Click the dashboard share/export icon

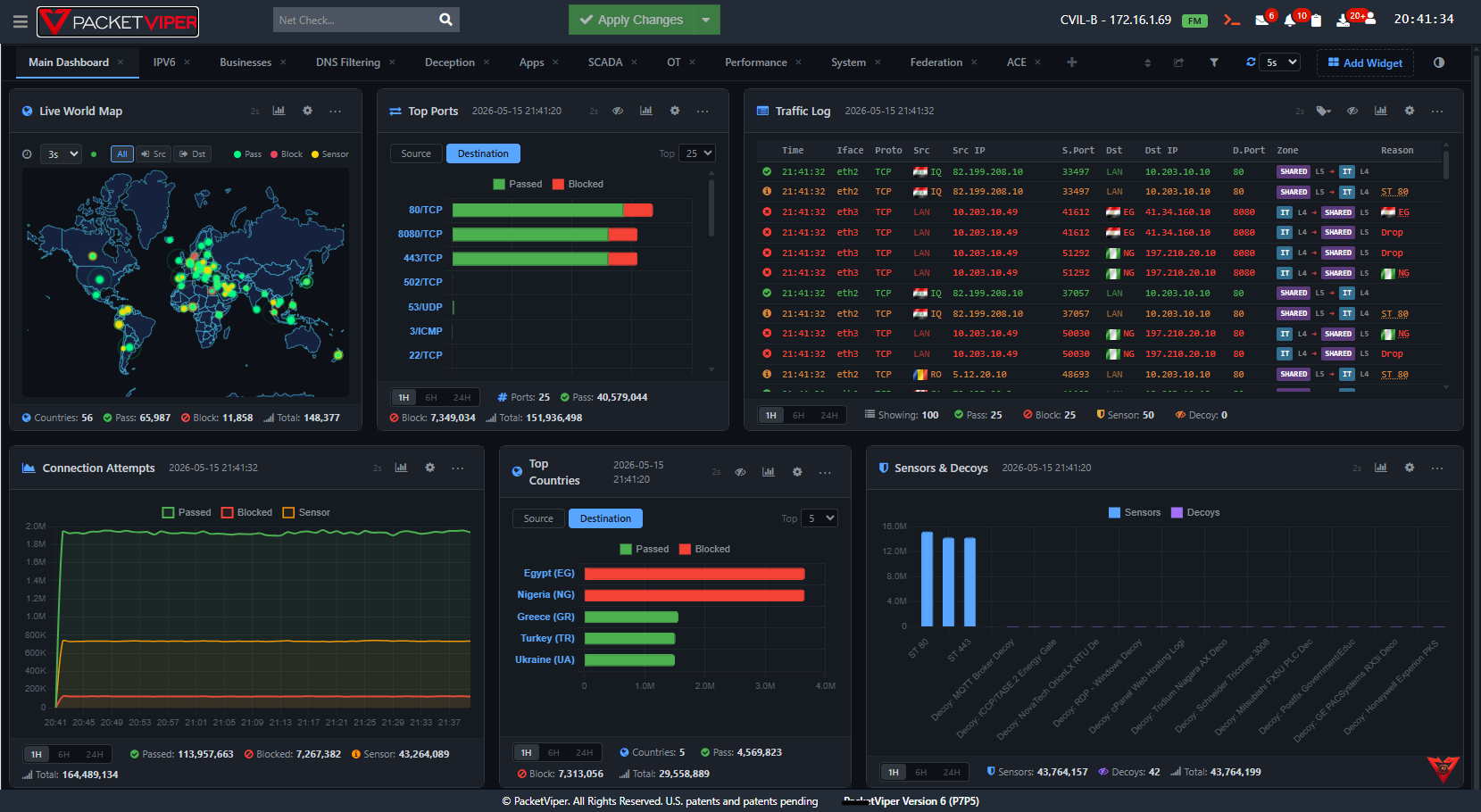pyautogui.click(x=1178, y=62)
